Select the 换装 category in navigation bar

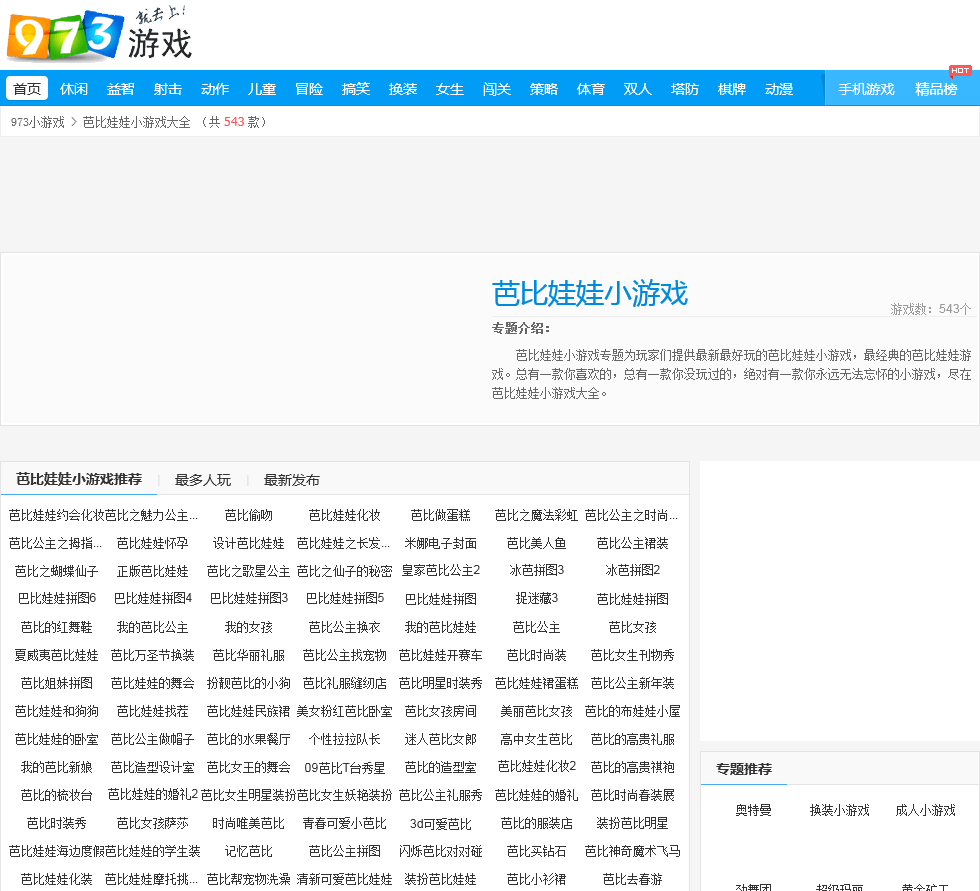pyautogui.click(x=403, y=89)
